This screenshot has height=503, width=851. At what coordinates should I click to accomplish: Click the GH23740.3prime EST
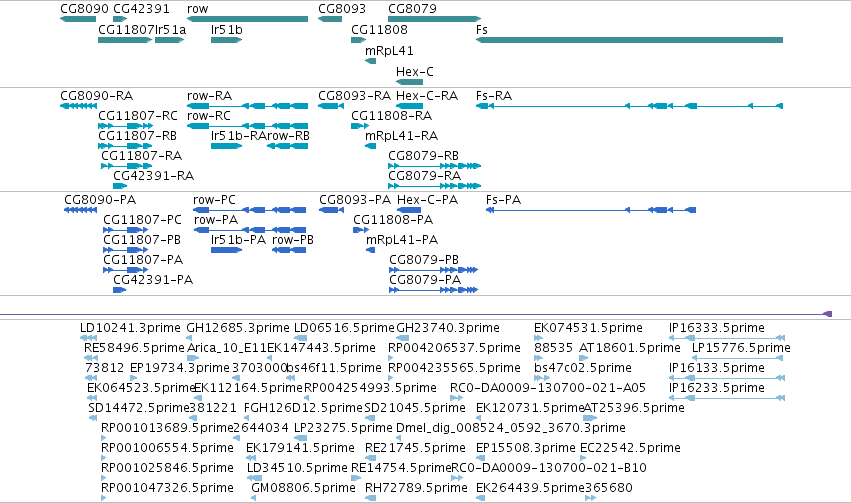(402, 338)
